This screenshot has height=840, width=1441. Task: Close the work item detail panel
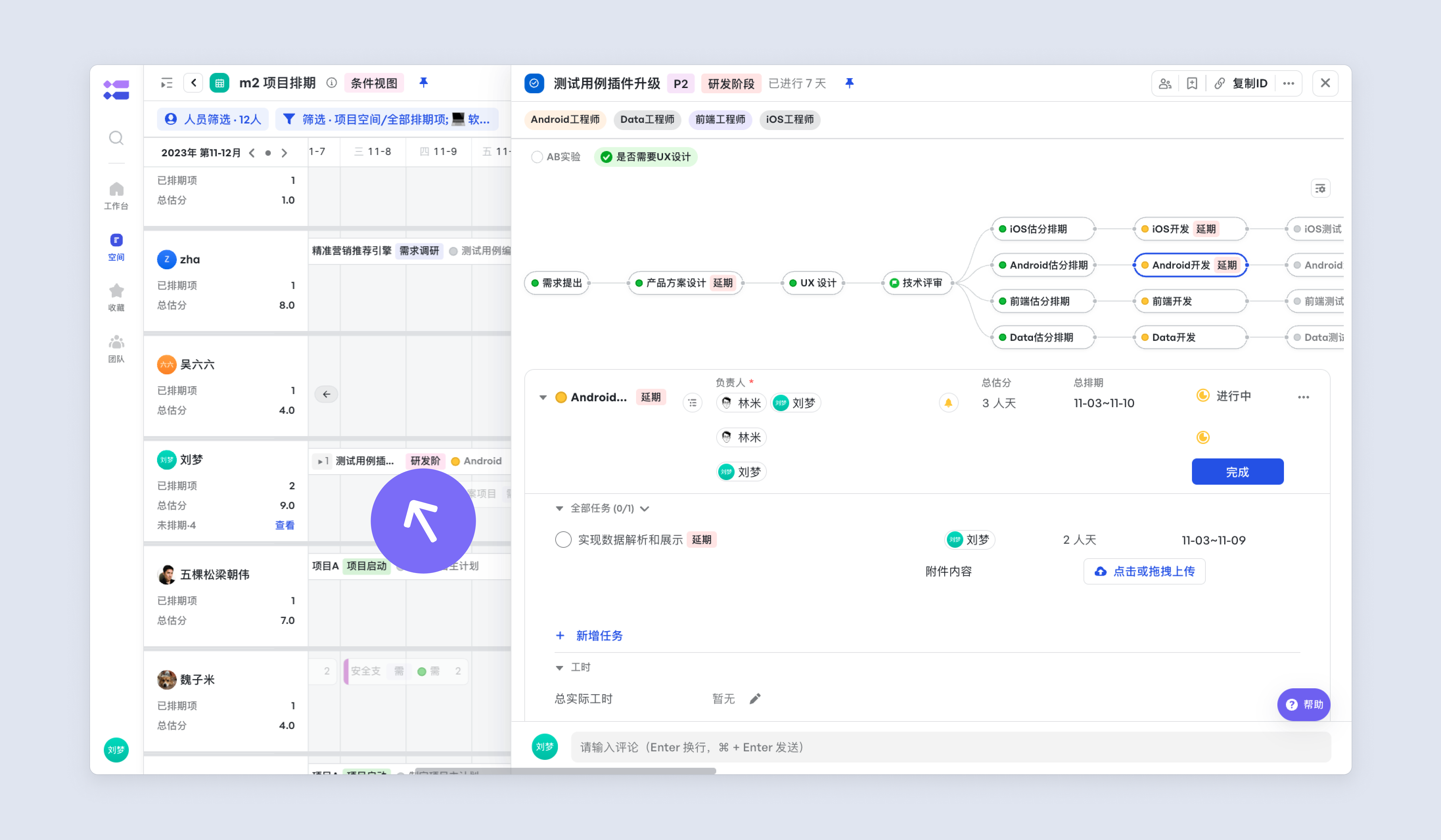[x=1325, y=83]
